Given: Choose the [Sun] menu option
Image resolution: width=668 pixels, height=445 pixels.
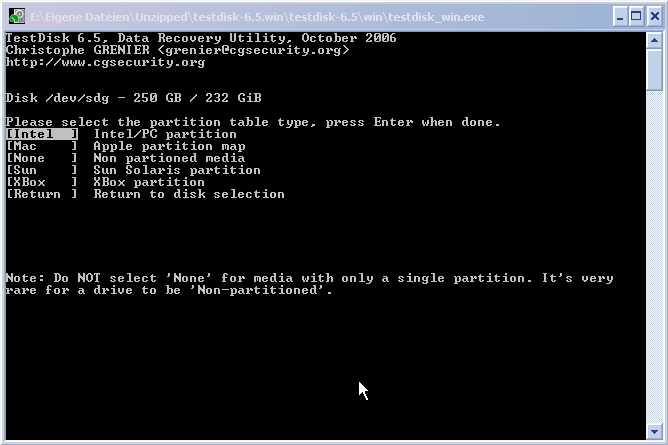Looking at the screenshot, I should coord(42,170).
